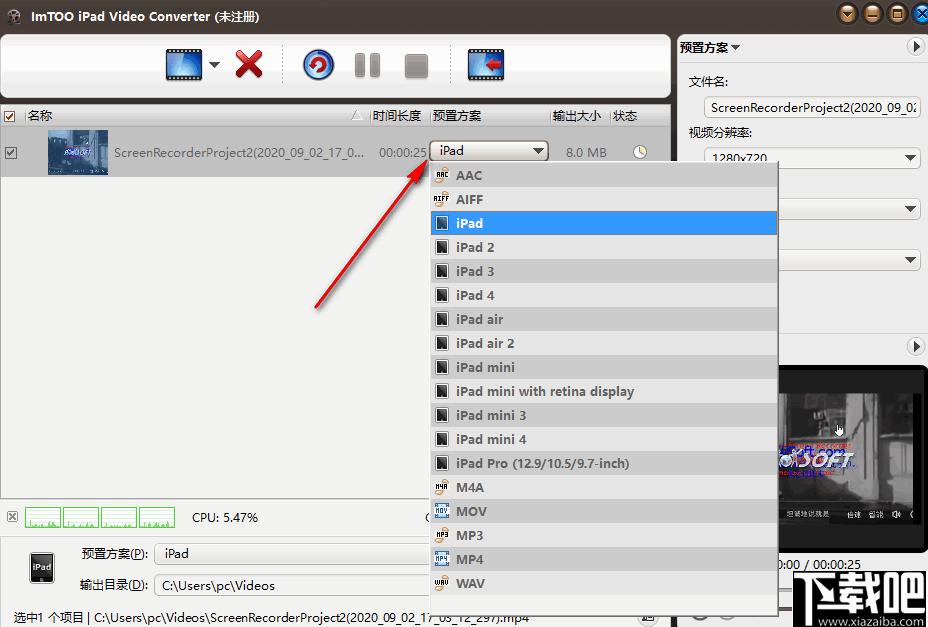Screen dimensions: 928x627
Task: Select iPad mini with retina display profile
Action: click(604, 391)
